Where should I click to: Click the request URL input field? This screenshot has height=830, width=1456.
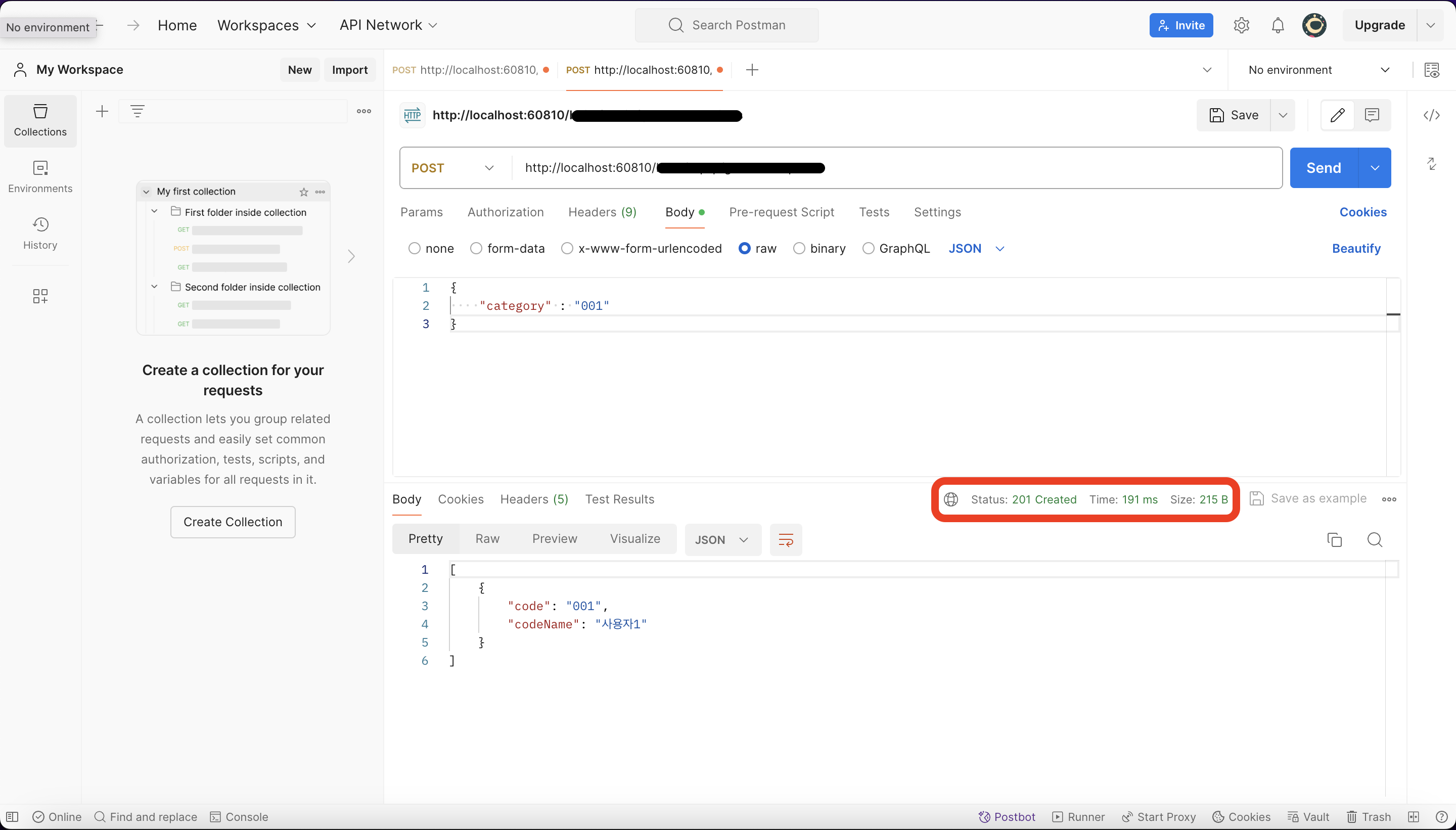click(x=1026, y=168)
